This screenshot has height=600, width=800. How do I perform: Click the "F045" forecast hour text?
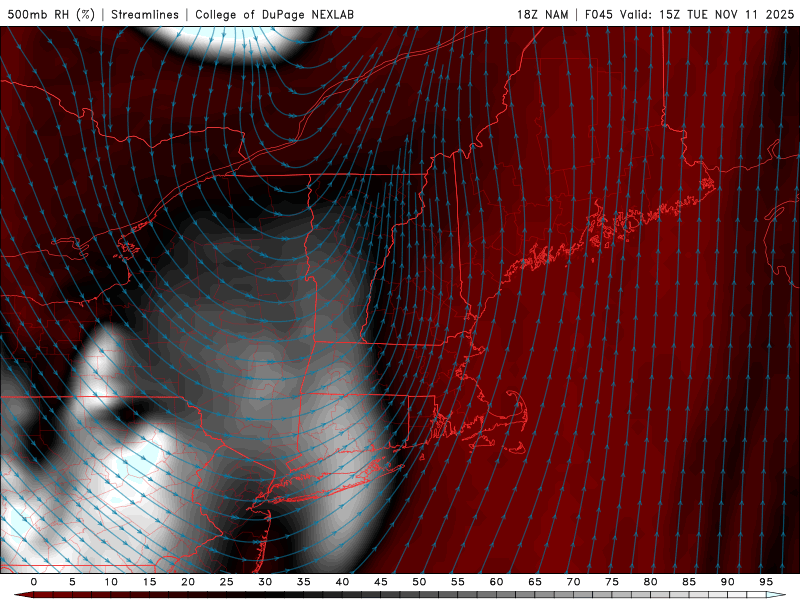click(599, 14)
